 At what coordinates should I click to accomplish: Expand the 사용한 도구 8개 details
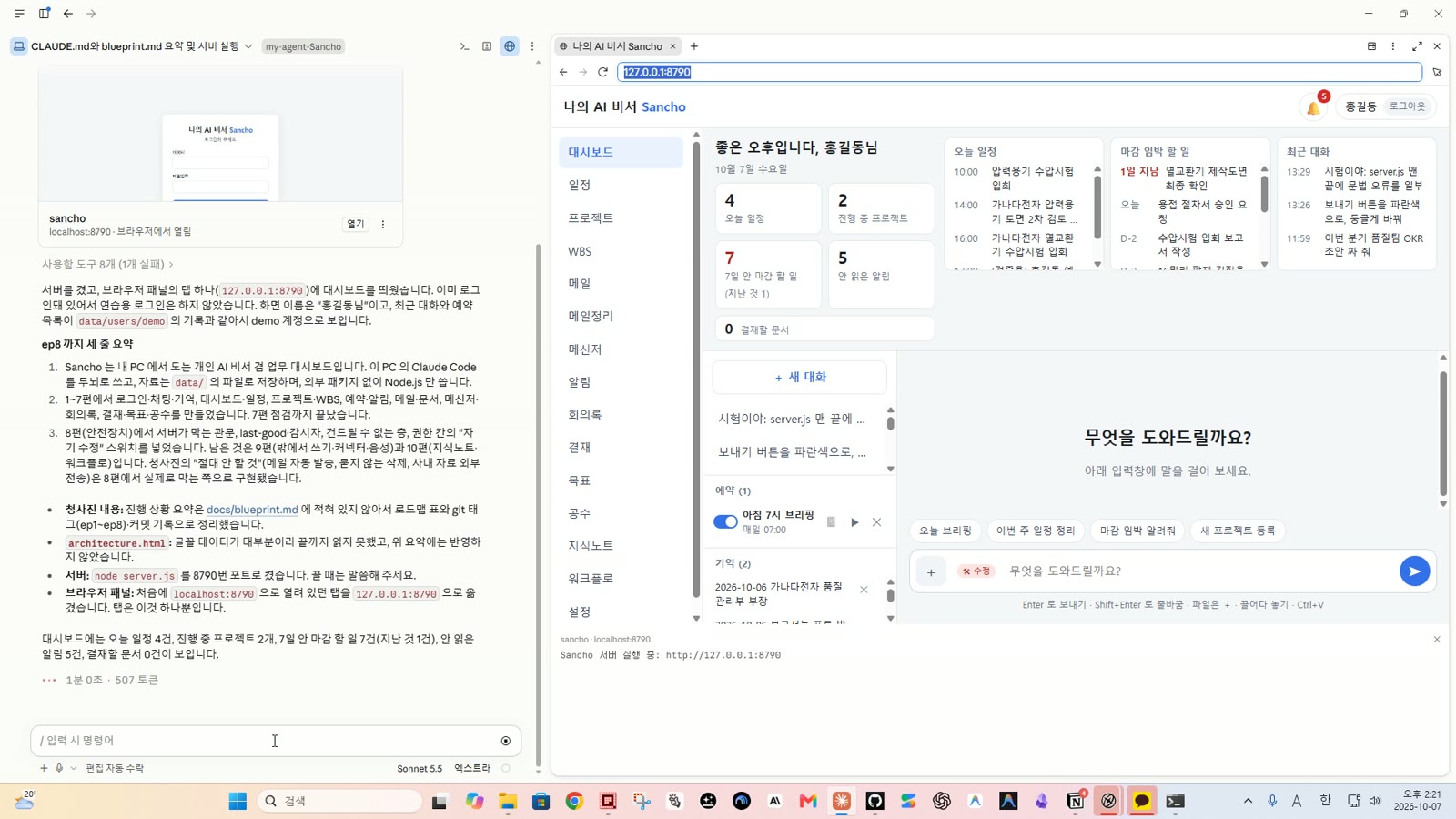click(107, 264)
